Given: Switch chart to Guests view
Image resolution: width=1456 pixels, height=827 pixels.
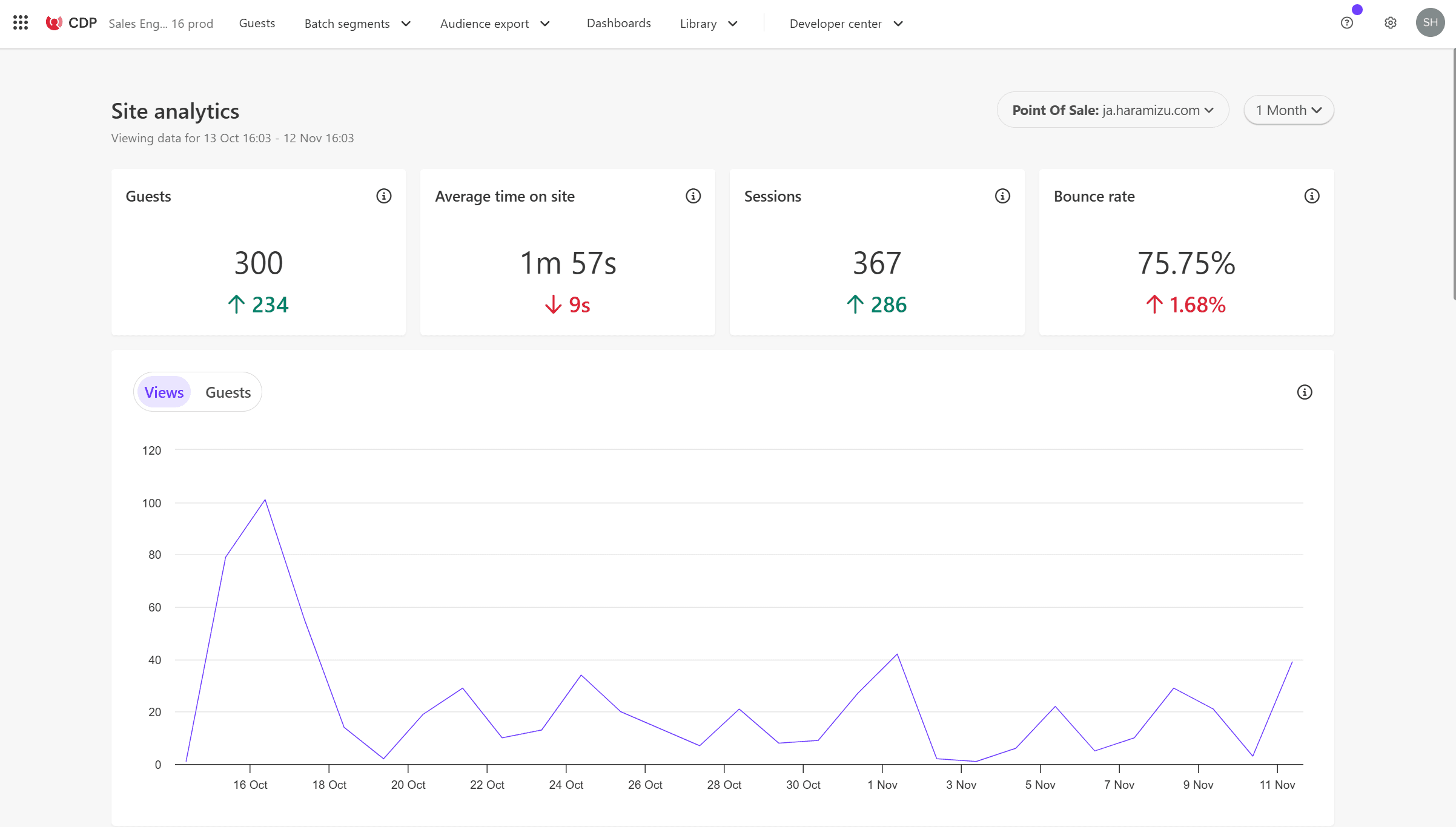Looking at the screenshot, I should 228,392.
